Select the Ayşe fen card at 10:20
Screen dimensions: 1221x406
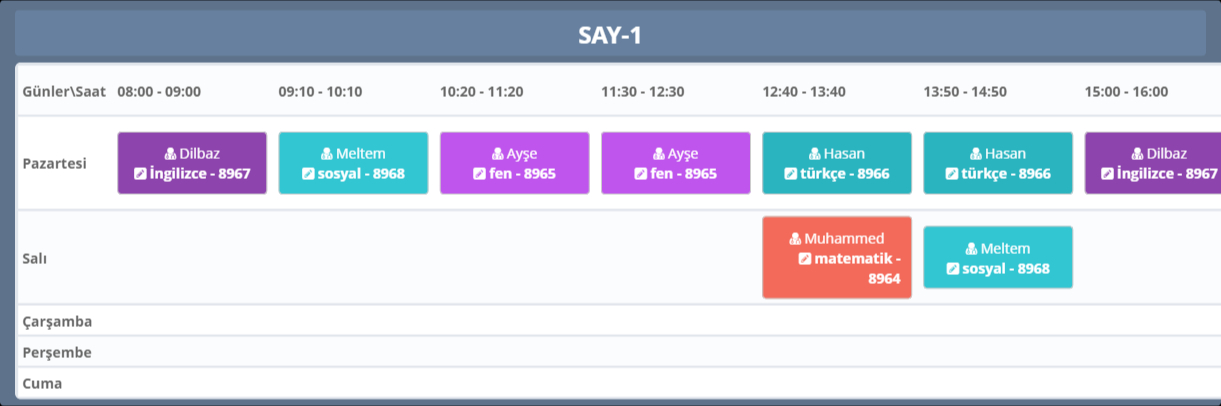pos(515,163)
